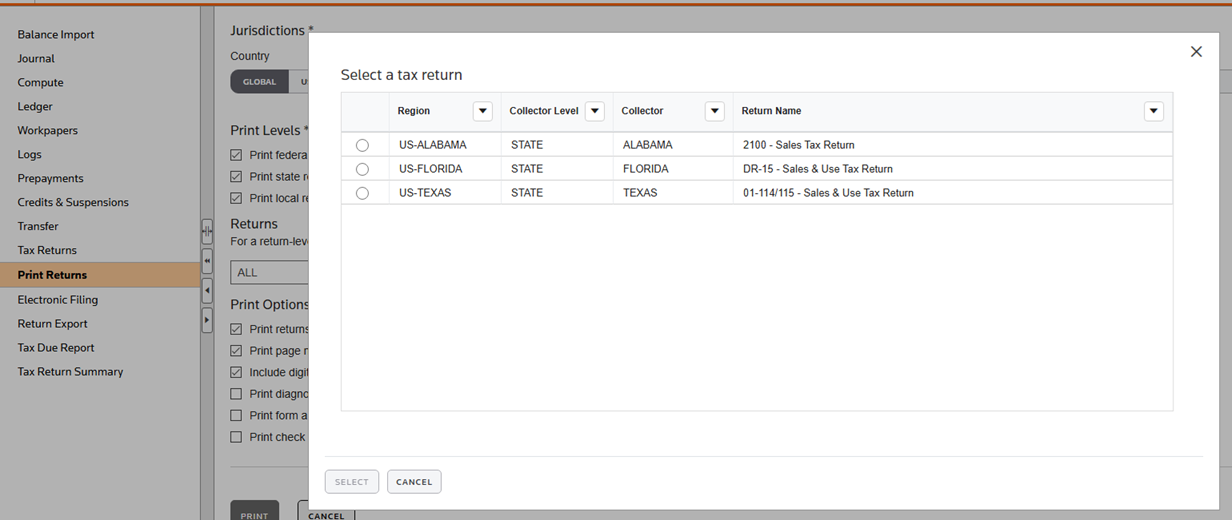
Task: Expand the Collector column filter dropdown
Action: (x=714, y=111)
